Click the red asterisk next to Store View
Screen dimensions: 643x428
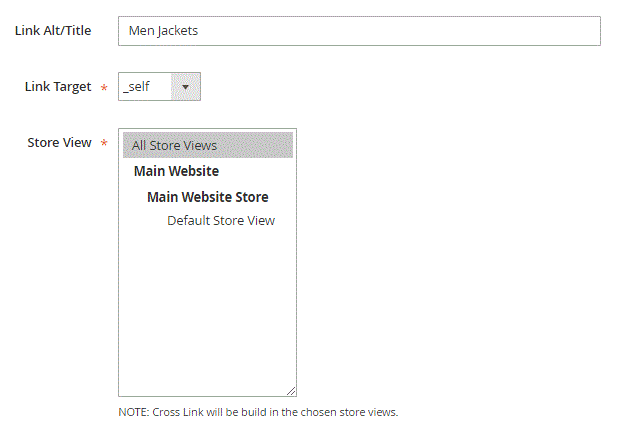click(x=104, y=143)
